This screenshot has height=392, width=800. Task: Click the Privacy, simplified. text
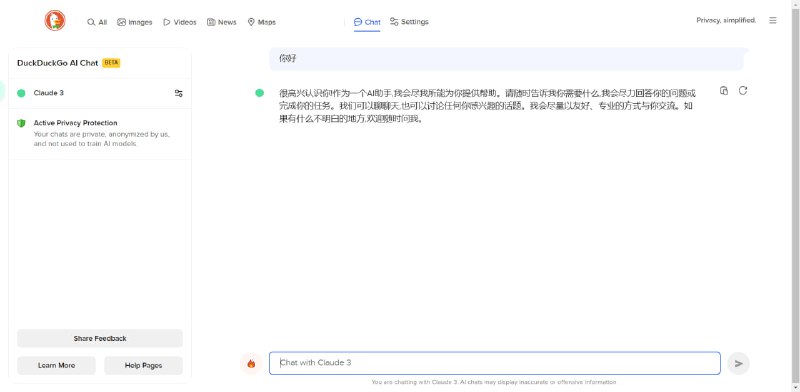pyautogui.click(x=726, y=20)
